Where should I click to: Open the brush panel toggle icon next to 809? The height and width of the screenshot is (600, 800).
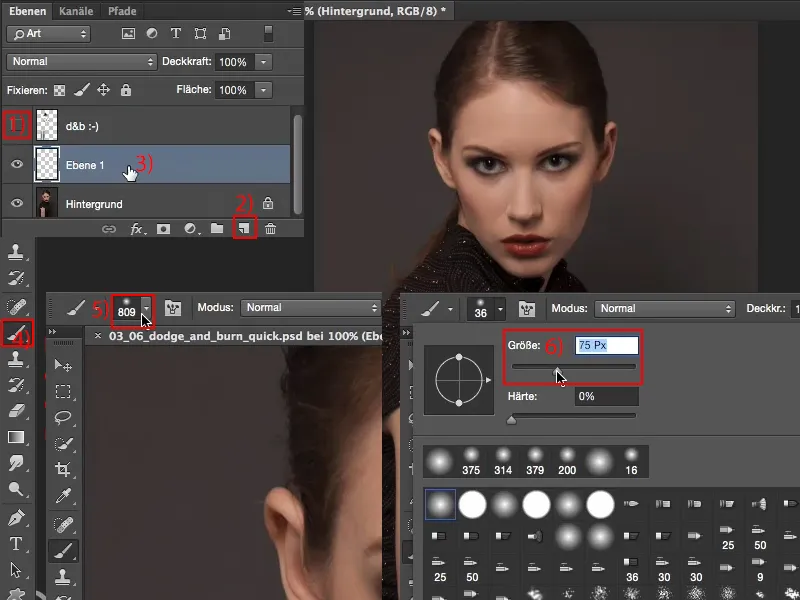173,308
